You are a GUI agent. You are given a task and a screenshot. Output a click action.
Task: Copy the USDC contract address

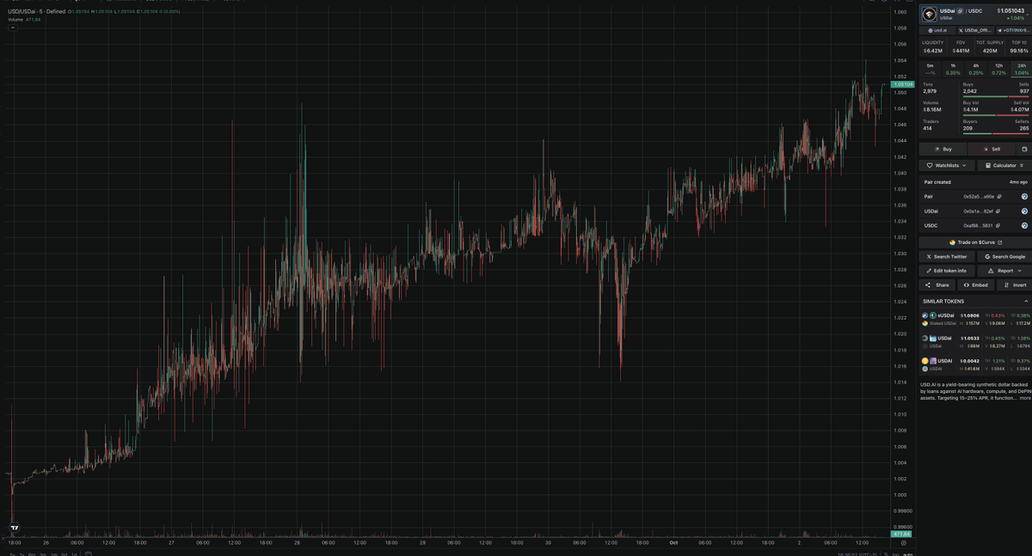point(999,226)
